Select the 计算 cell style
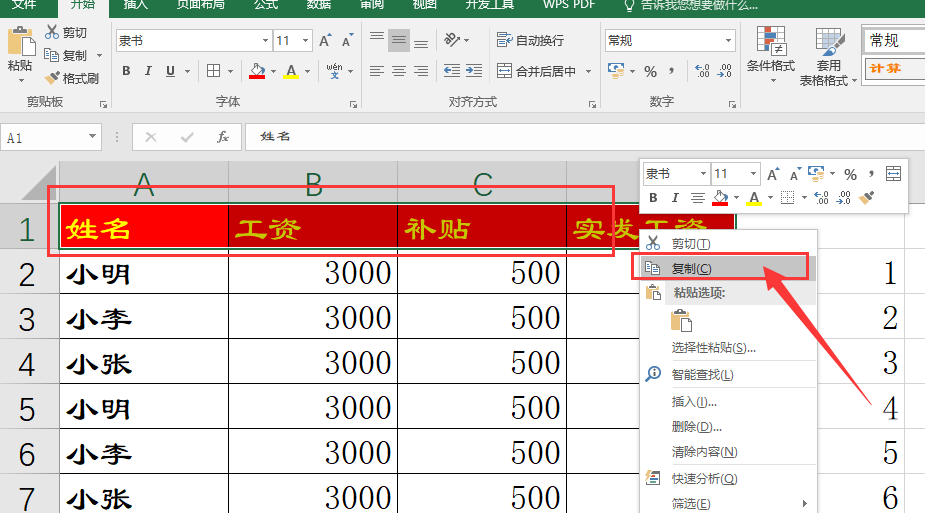The width and height of the screenshot is (925, 513). (894, 68)
